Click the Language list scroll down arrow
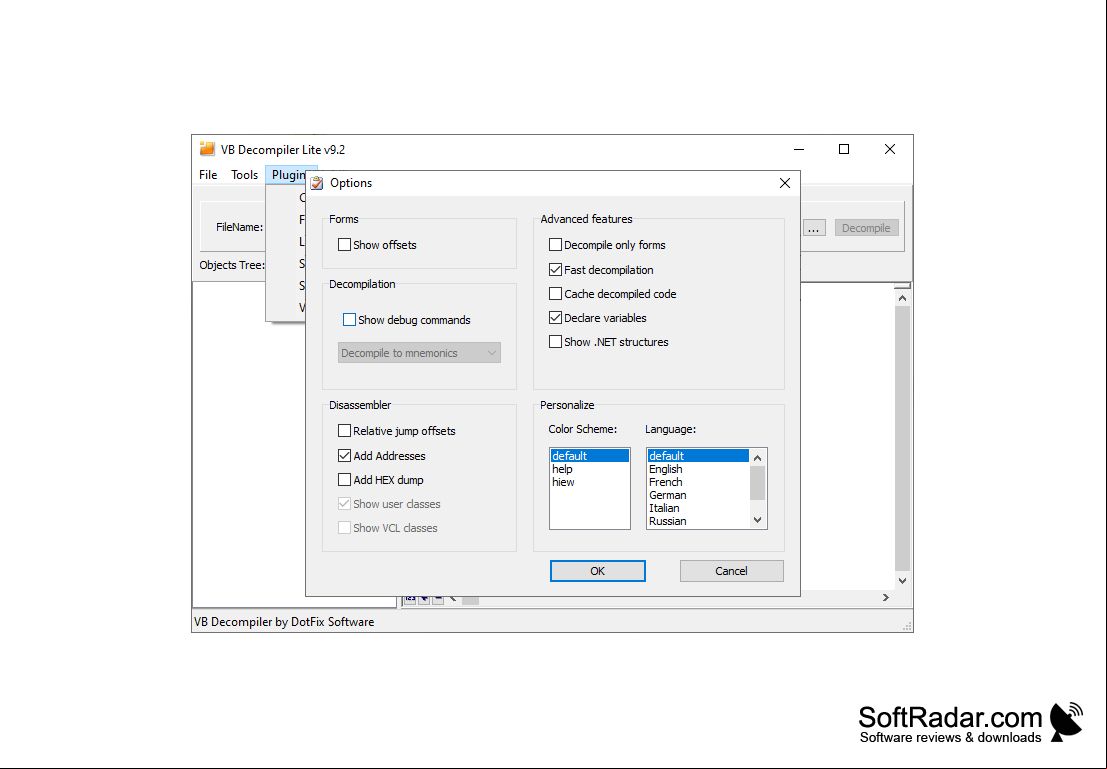 point(758,520)
